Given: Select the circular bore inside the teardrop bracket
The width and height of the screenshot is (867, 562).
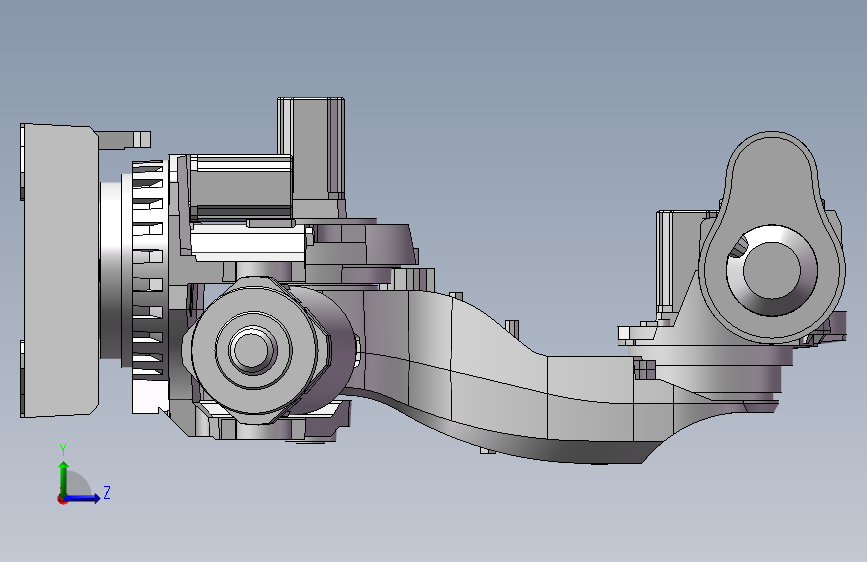Looking at the screenshot, I should [x=772, y=270].
